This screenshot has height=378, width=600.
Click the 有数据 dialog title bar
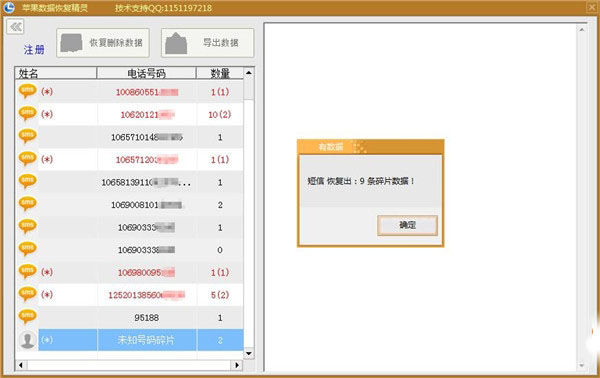[x=370, y=147]
